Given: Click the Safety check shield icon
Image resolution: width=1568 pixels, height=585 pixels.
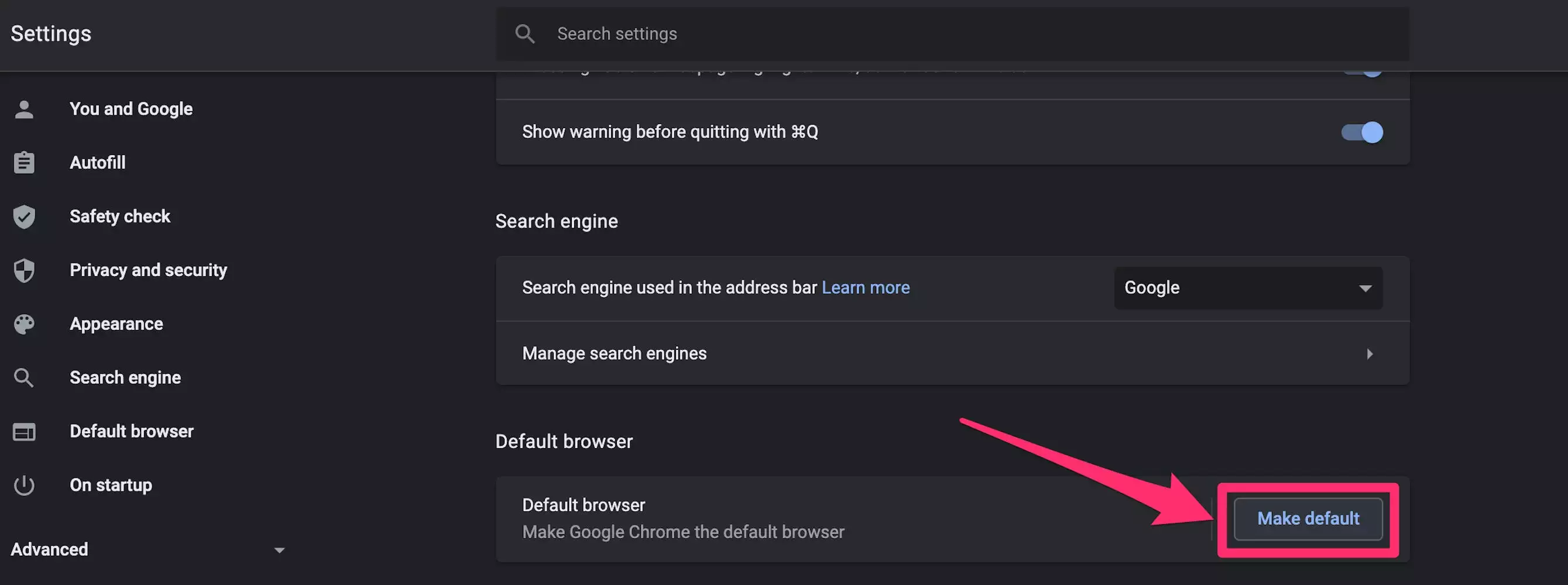Looking at the screenshot, I should tap(25, 216).
